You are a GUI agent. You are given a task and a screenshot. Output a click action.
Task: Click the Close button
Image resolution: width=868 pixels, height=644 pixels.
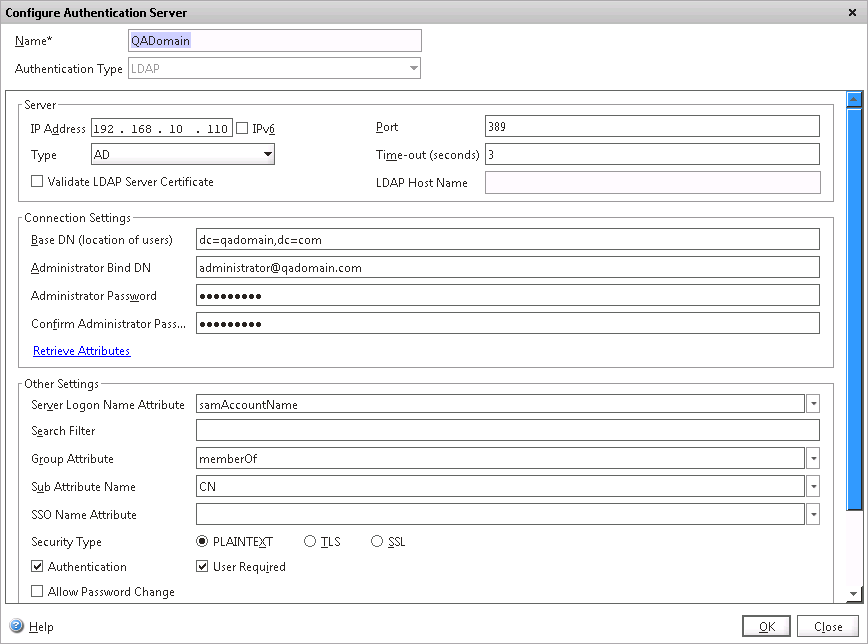pos(827,627)
